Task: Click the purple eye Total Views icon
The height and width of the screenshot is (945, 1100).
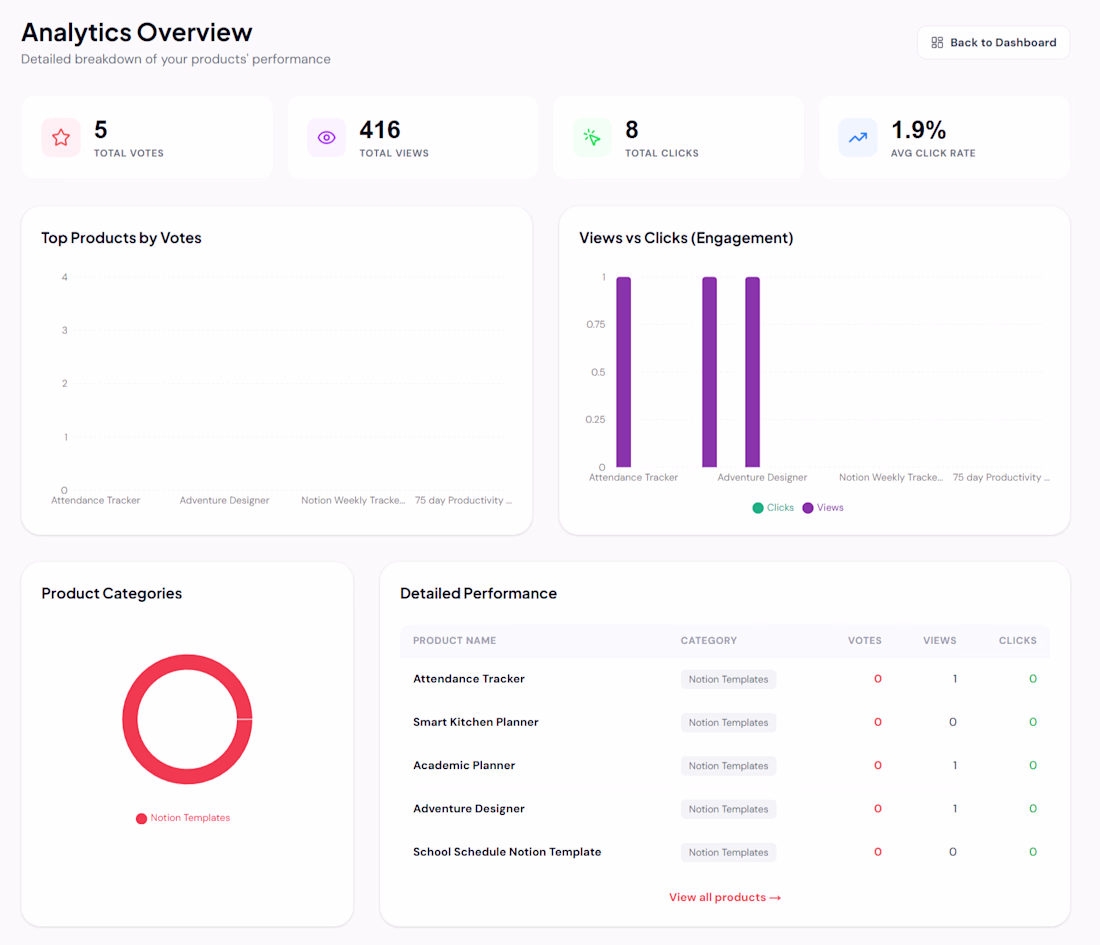Action: point(327,138)
